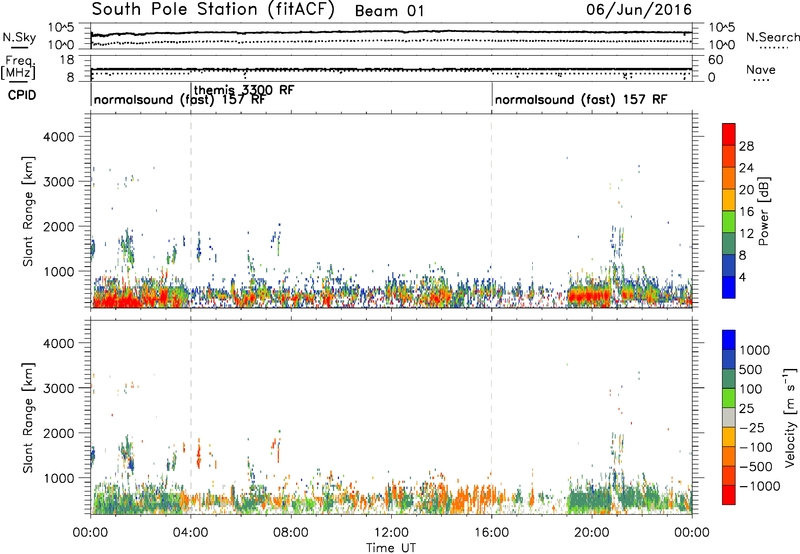The height and width of the screenshot is (554, 800).
Task: Click the '24' tick on Power color bar
Action: coord(746,168)
